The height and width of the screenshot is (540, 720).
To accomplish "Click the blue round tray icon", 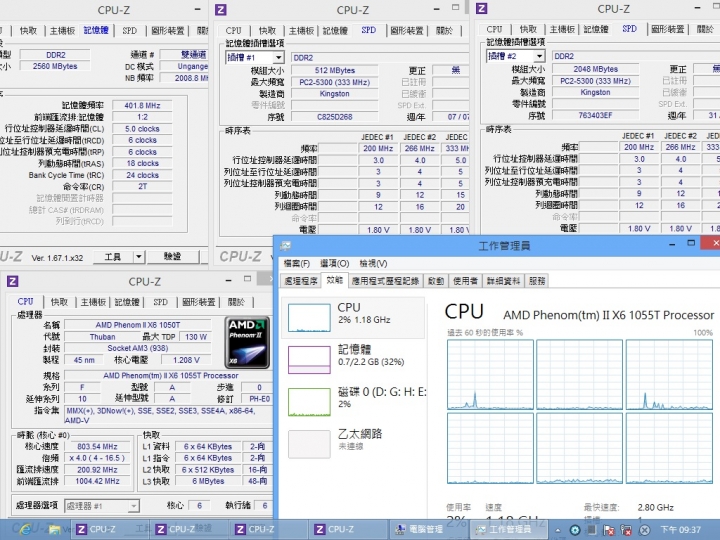I will coord(574,530).
